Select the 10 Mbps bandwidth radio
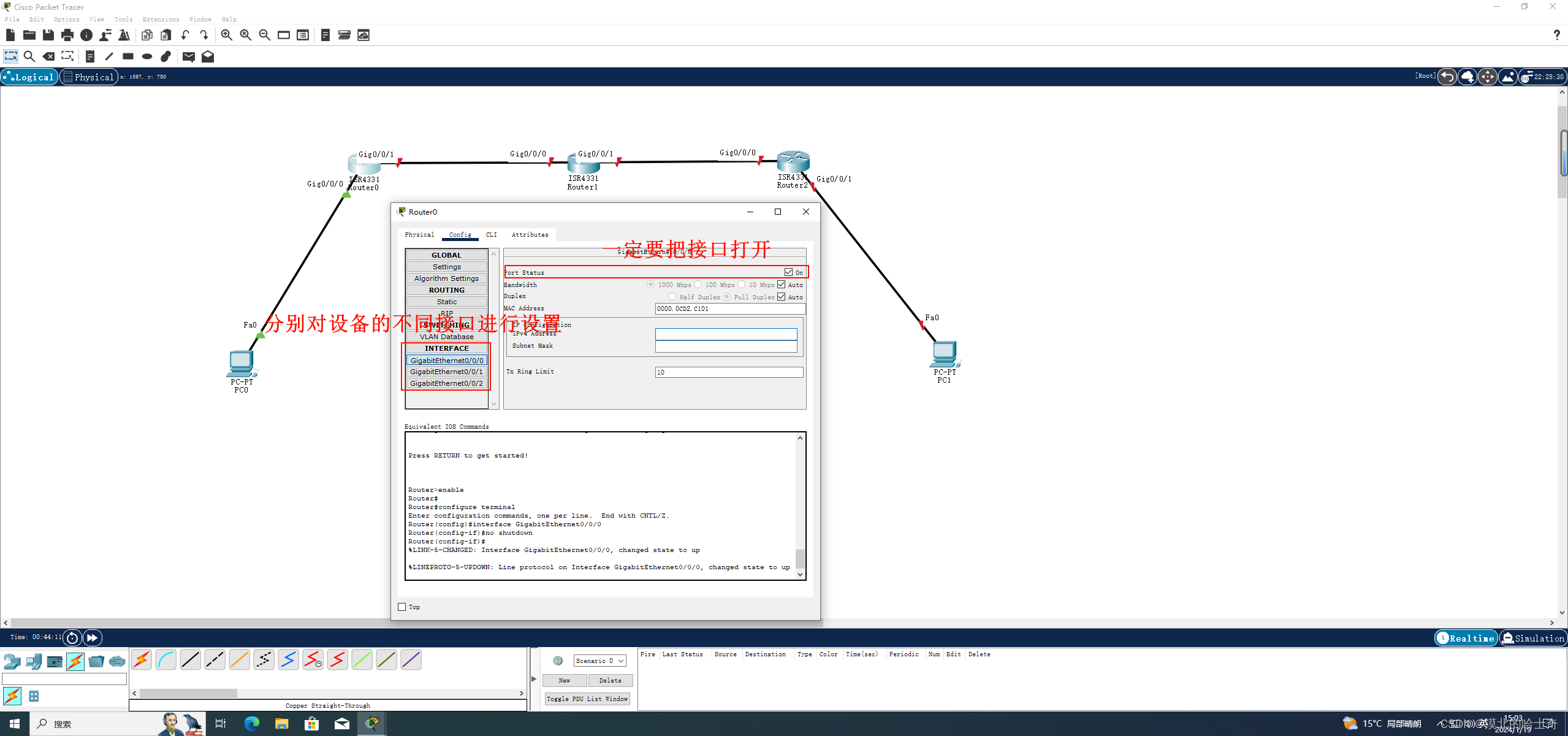Image resolution: width=1568 pixels, height=736 pixels. [742, 285]
